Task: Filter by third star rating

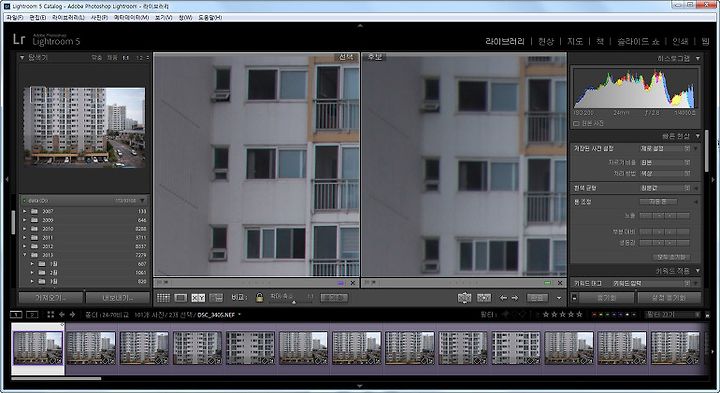Action: (562, 314)
